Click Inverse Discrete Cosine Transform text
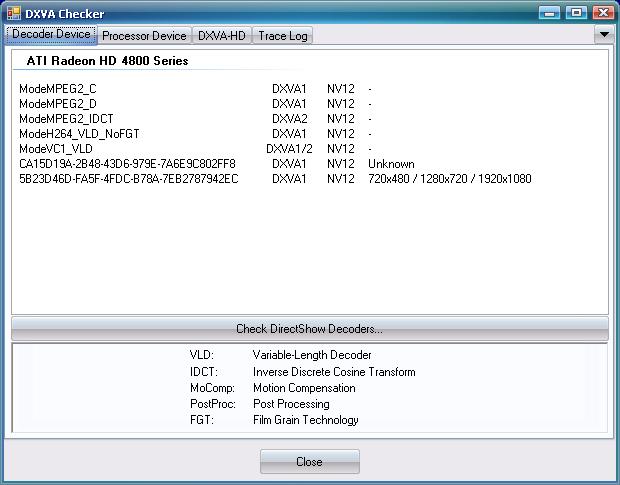Image resolution: width=620 pixels, height=485 pixels. point(334,372)
